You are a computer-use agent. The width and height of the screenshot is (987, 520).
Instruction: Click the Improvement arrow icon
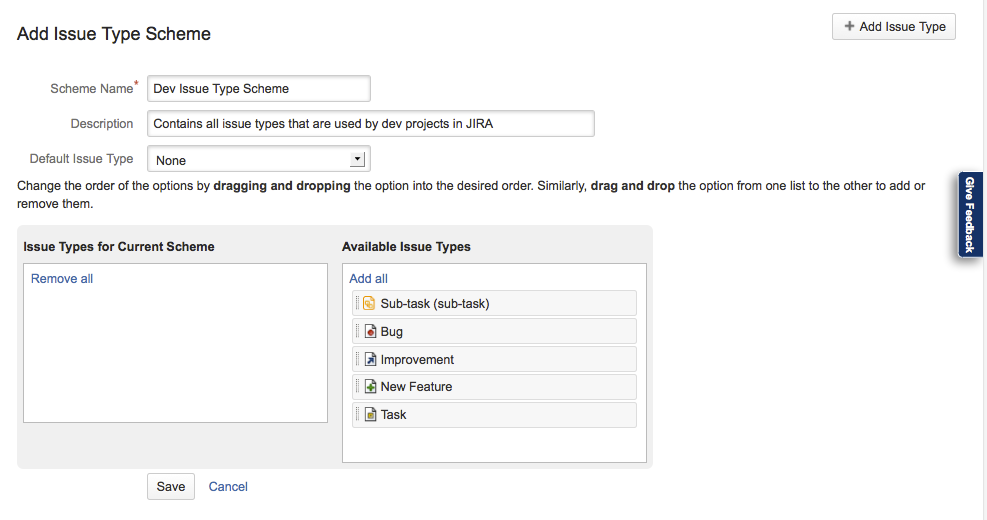click(x=369, y=360)
